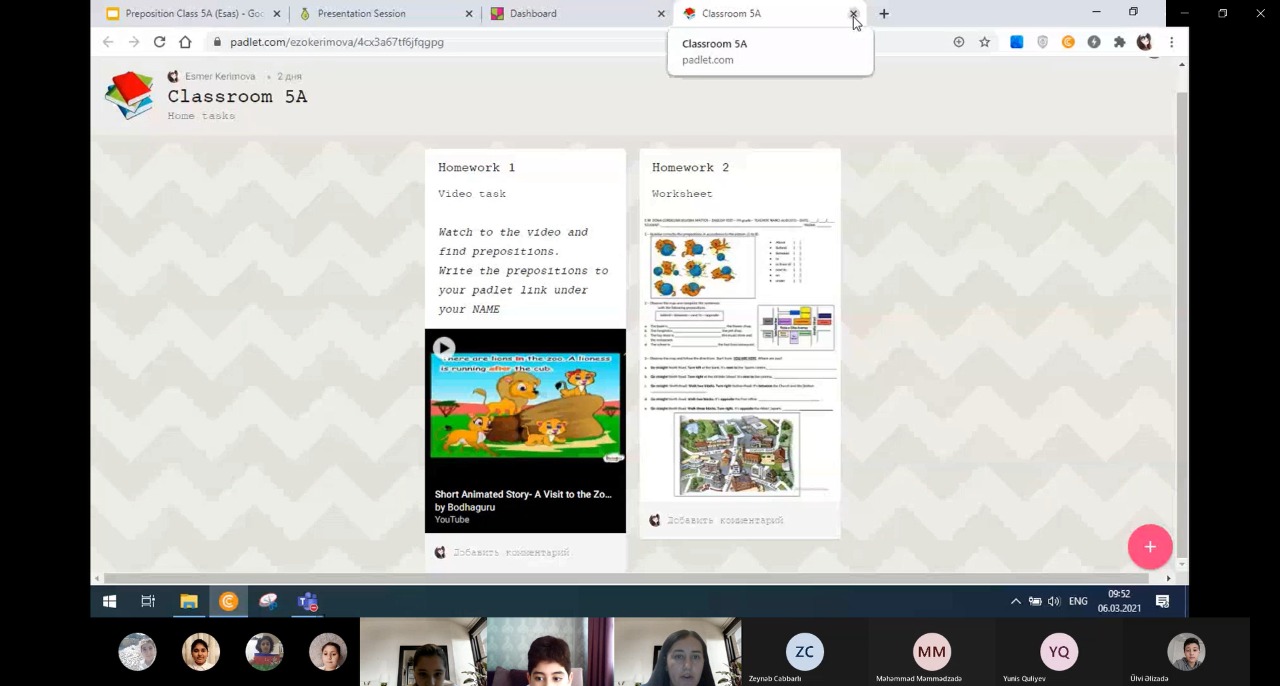Open the paint app taskbar icon

[x=268, y=601]
